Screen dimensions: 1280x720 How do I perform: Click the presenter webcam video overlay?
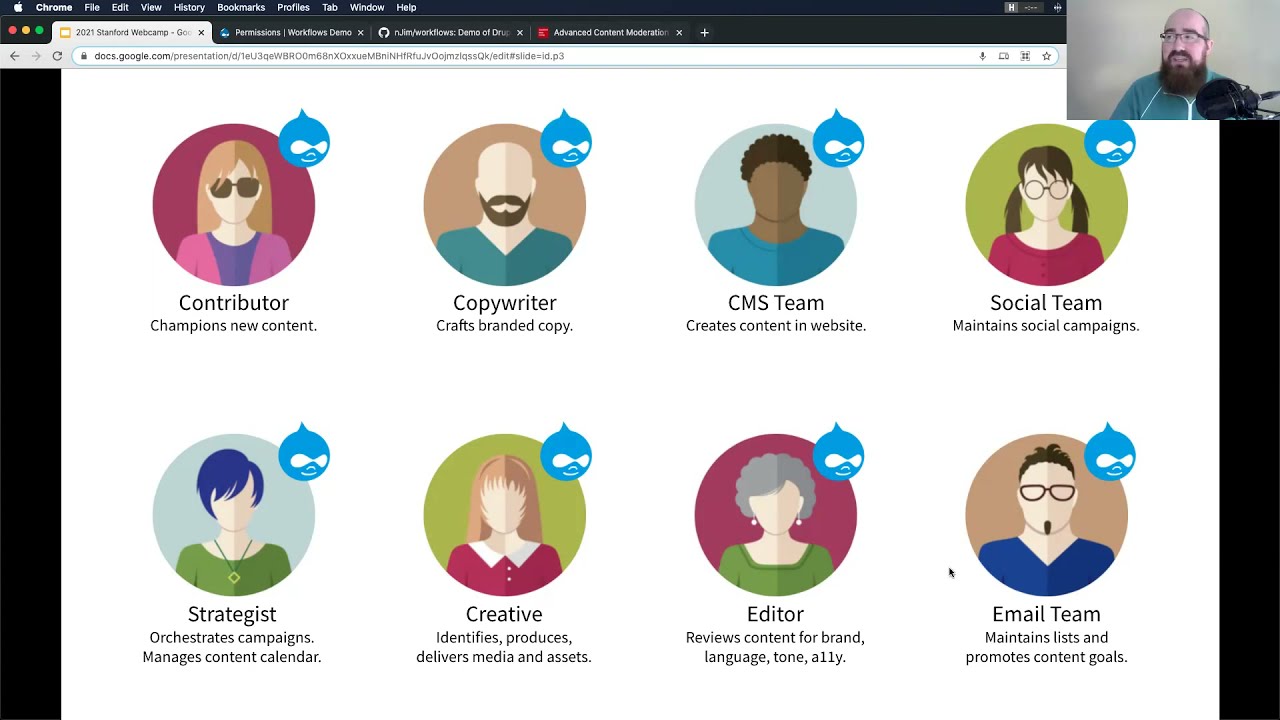(1173, 60)
